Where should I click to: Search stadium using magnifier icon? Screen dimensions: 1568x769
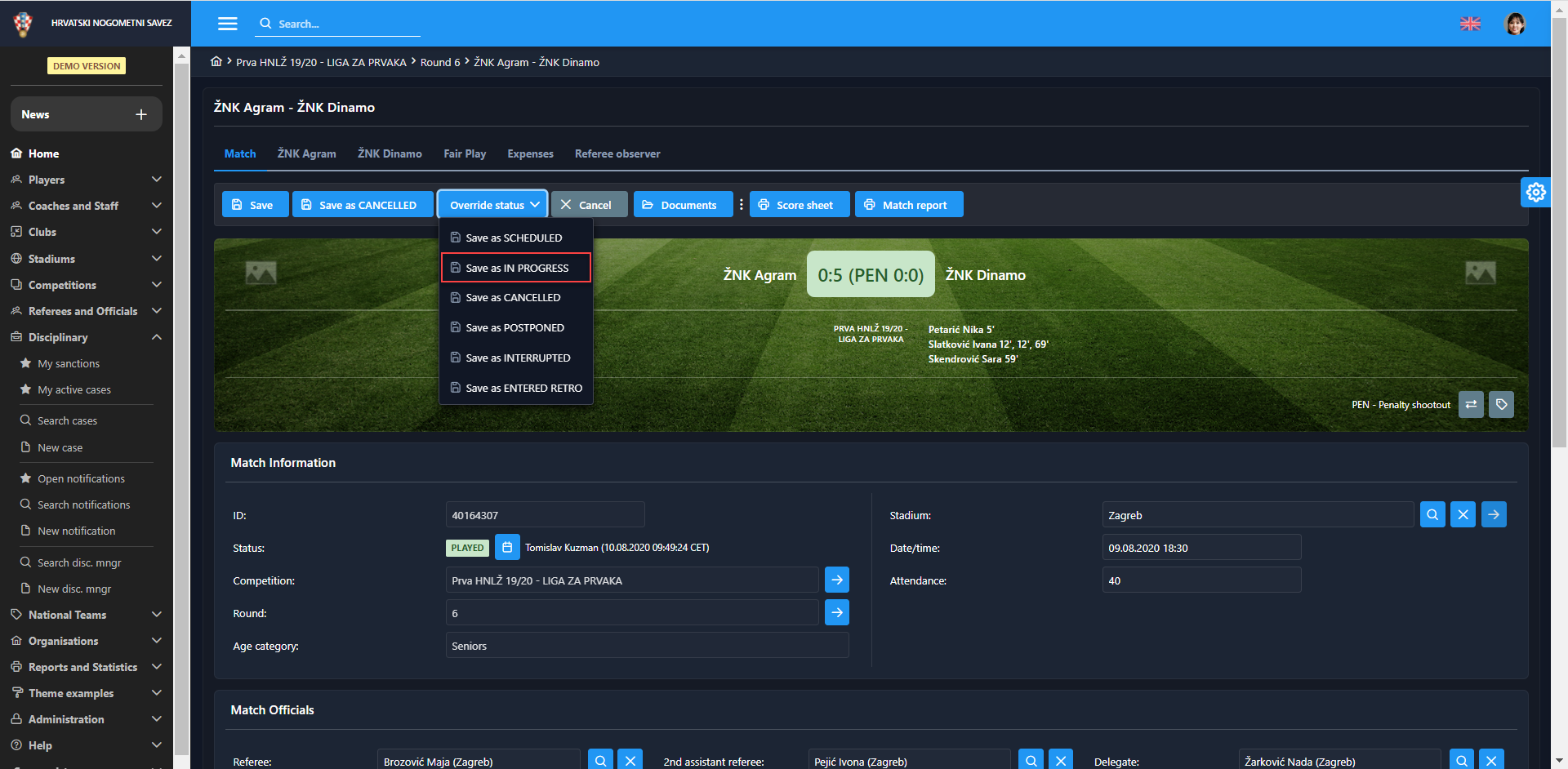point(1432,515)
